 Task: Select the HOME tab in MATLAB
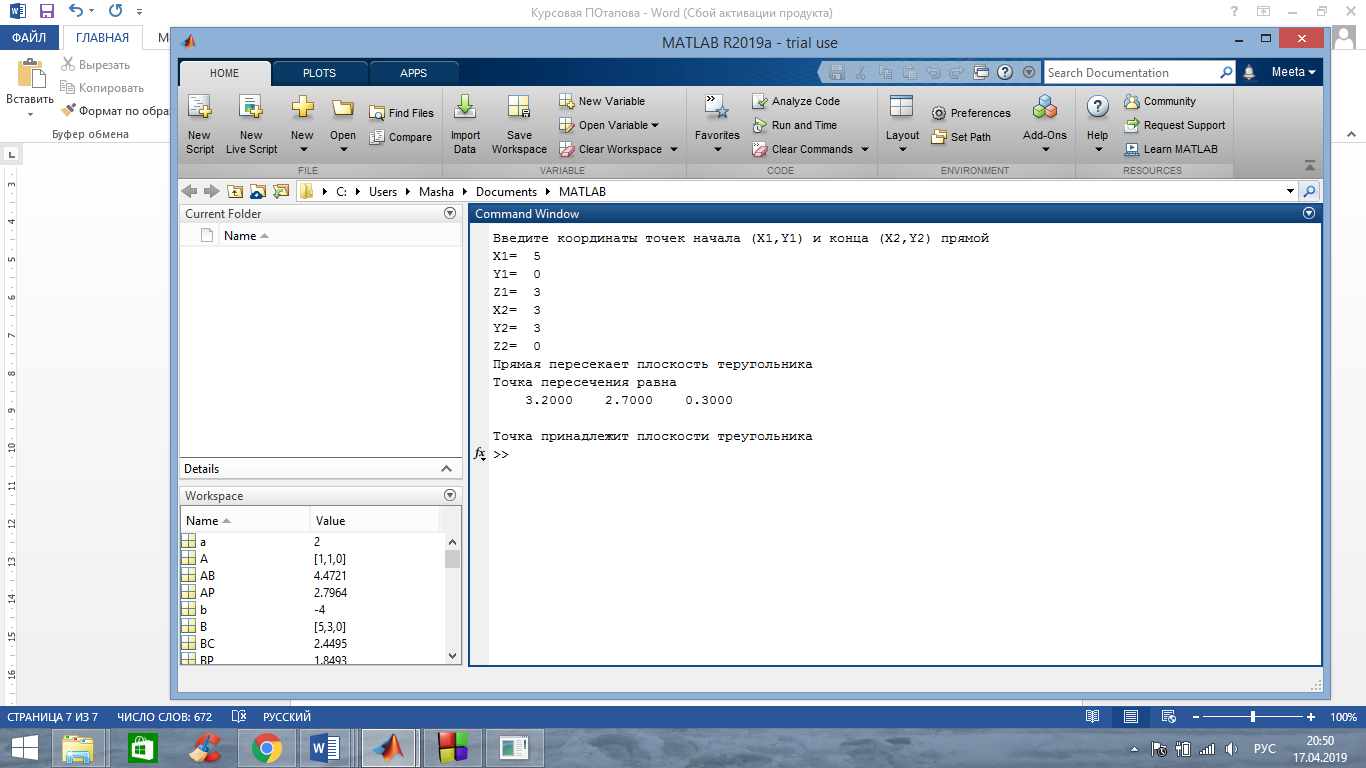(x=224, y=73)
